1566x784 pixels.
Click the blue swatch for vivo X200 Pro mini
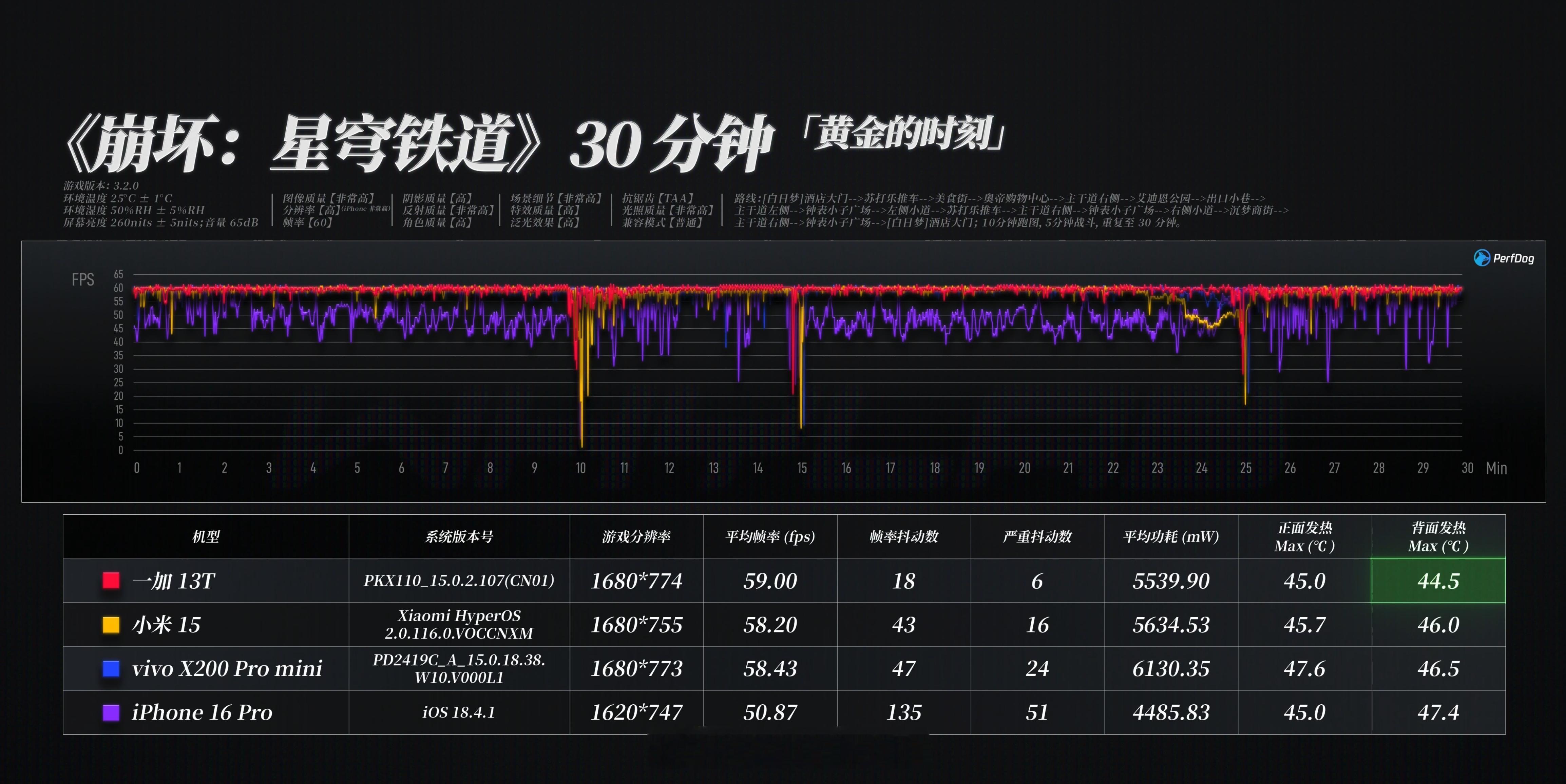pos(111,668)
